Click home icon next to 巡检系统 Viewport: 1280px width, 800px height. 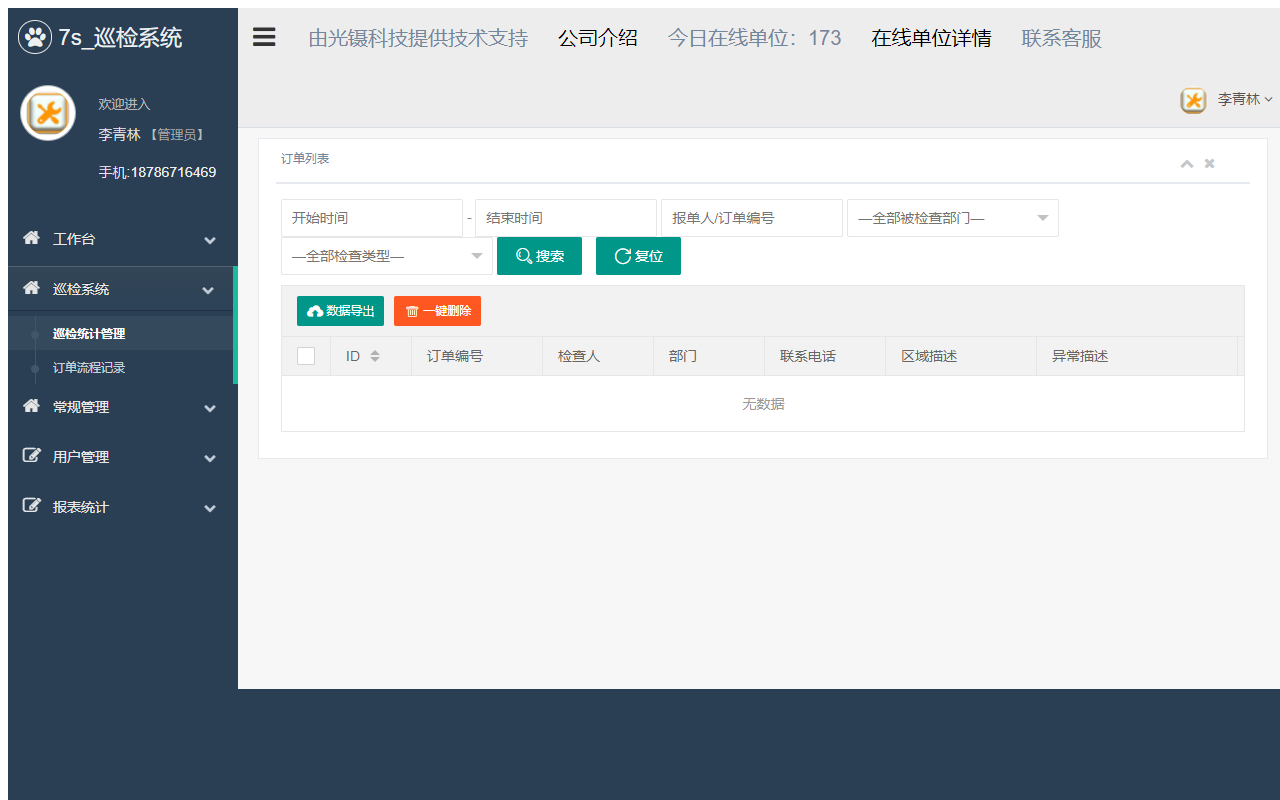pos(32,288)
